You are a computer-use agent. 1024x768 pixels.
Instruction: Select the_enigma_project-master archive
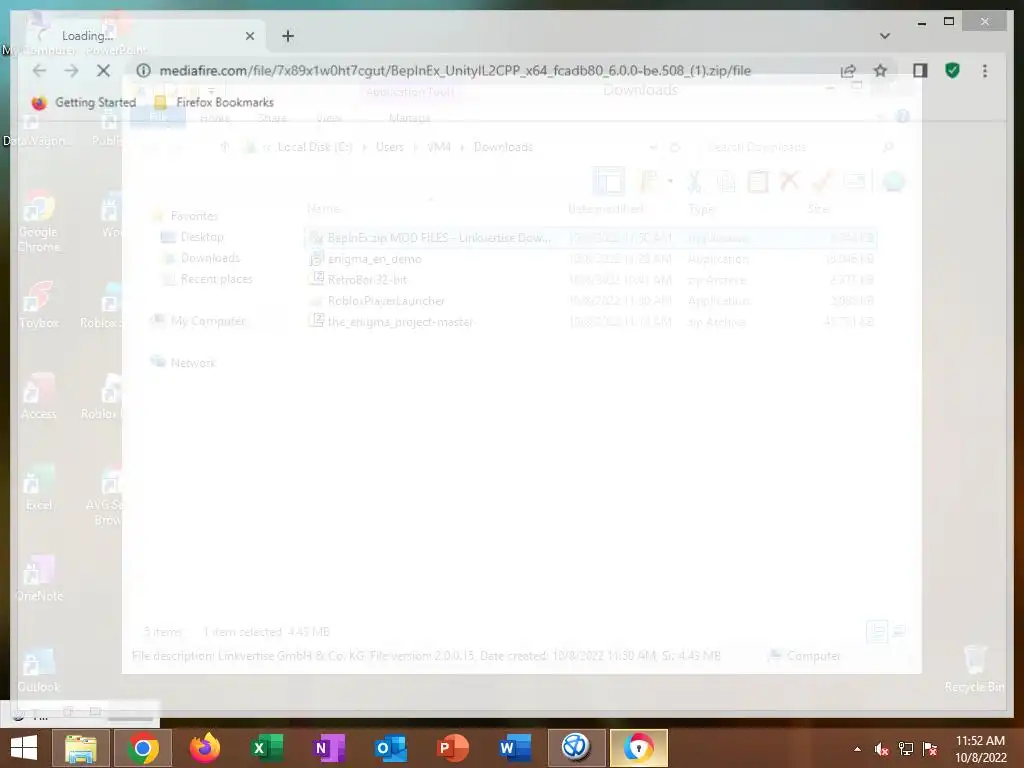pyautogui.click(x=590, y=321)
